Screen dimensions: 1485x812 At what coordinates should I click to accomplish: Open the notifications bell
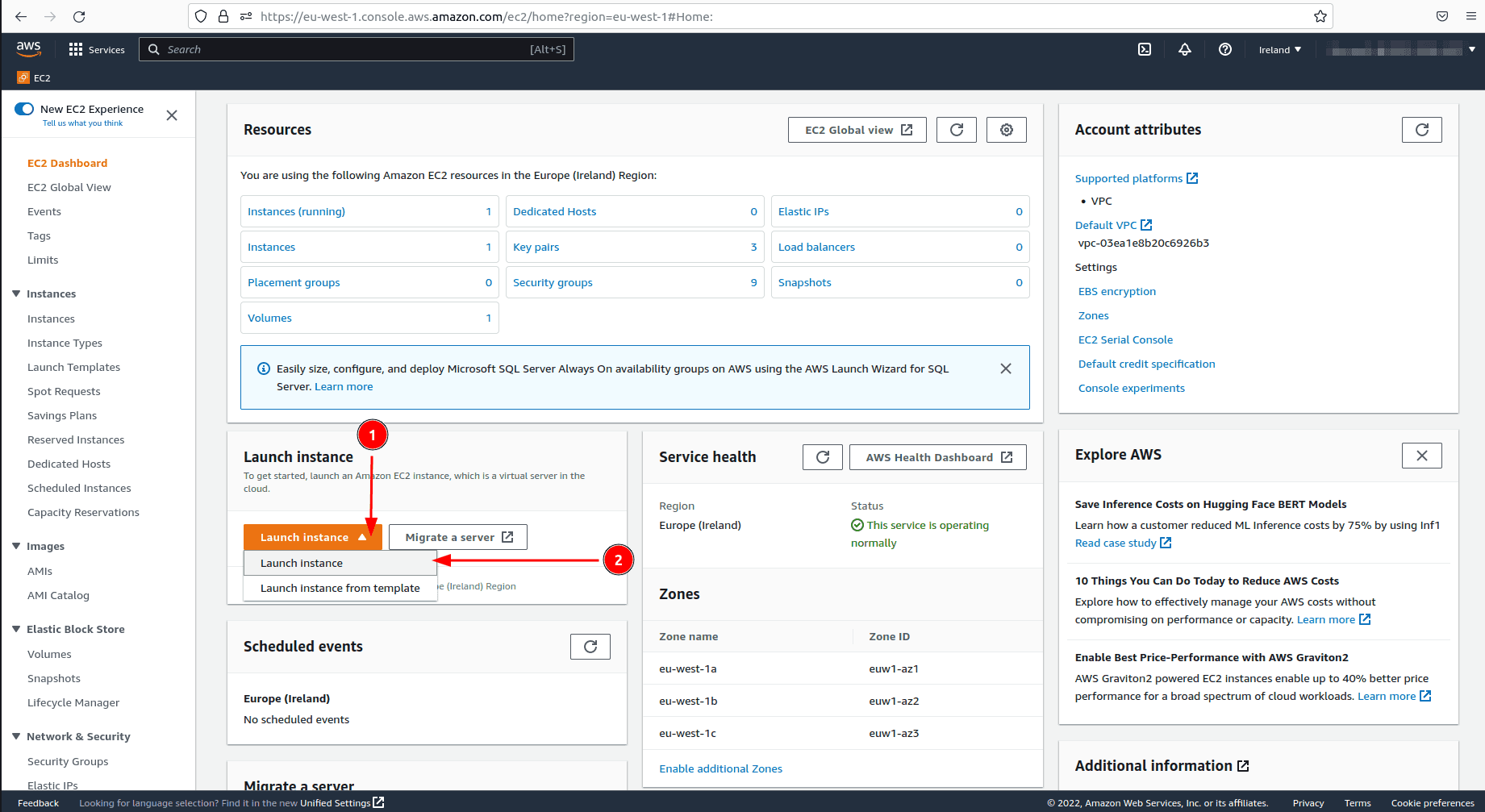point(1185,49)
